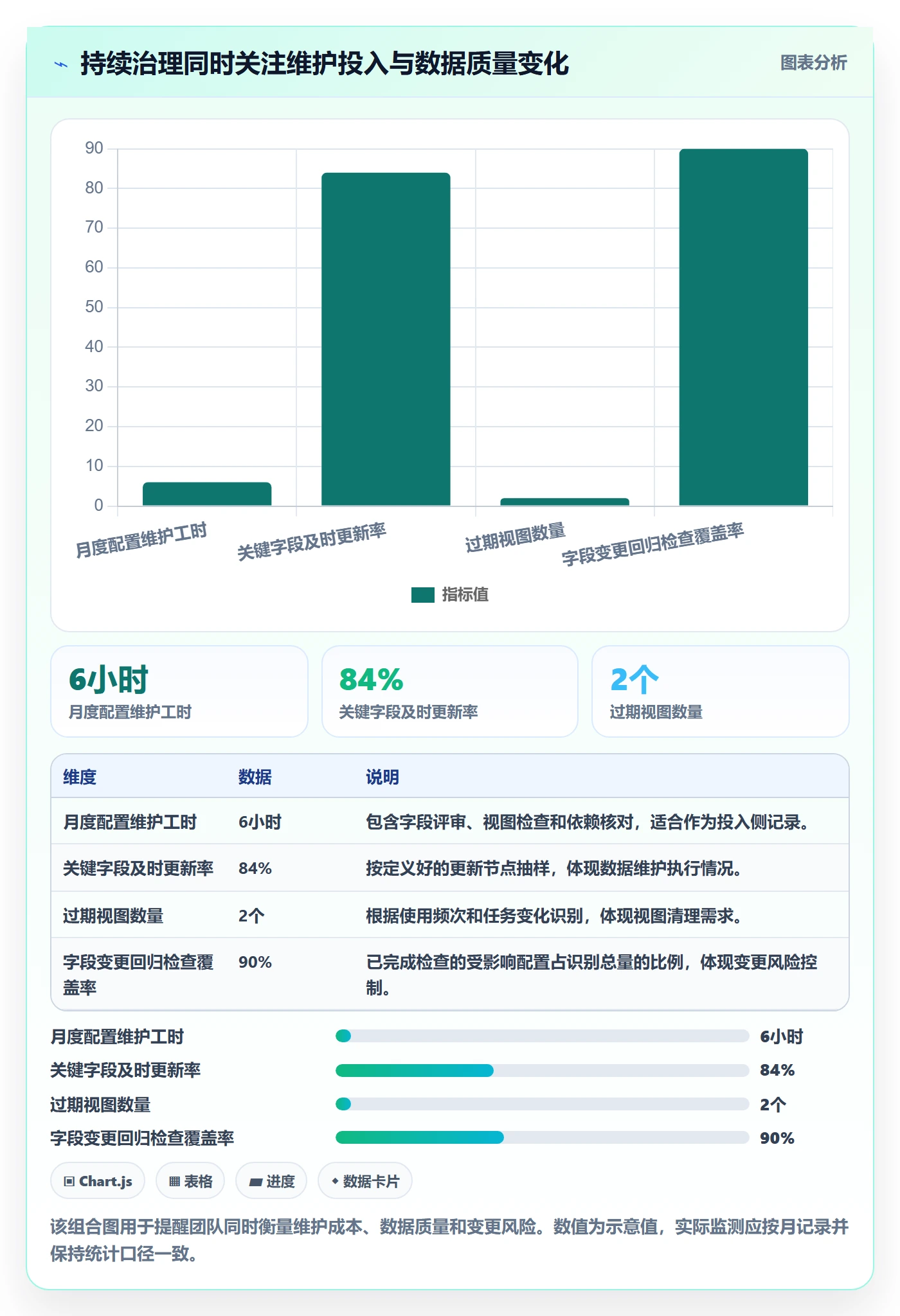Toggle the 指标值 legend color swatch
The image size is (900, 1316).
(422, 595)
